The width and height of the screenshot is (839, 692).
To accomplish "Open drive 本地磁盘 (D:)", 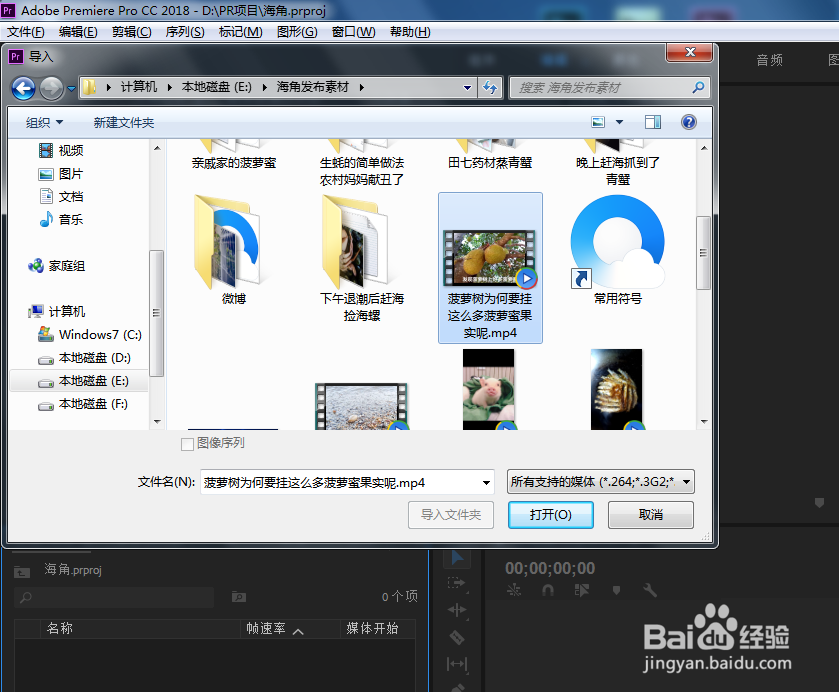I will pos(85,358).
